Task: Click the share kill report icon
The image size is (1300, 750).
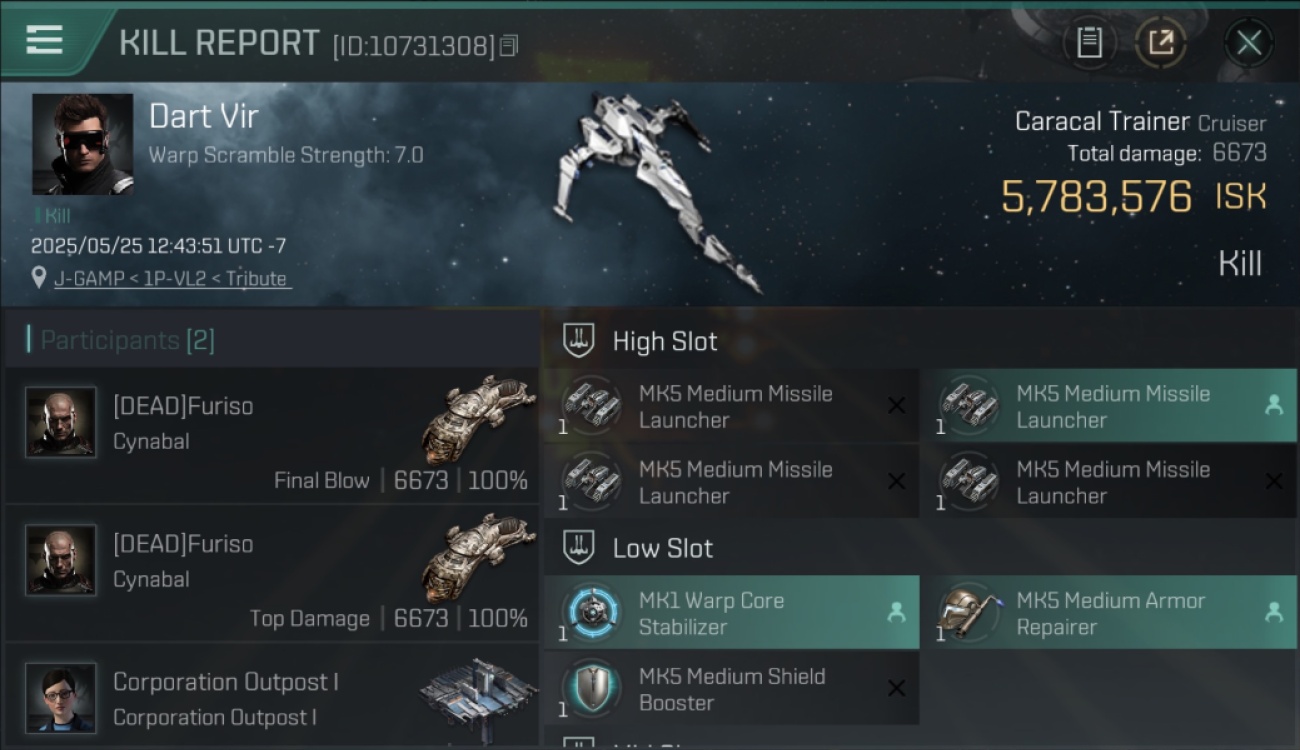Action: 1161,43
